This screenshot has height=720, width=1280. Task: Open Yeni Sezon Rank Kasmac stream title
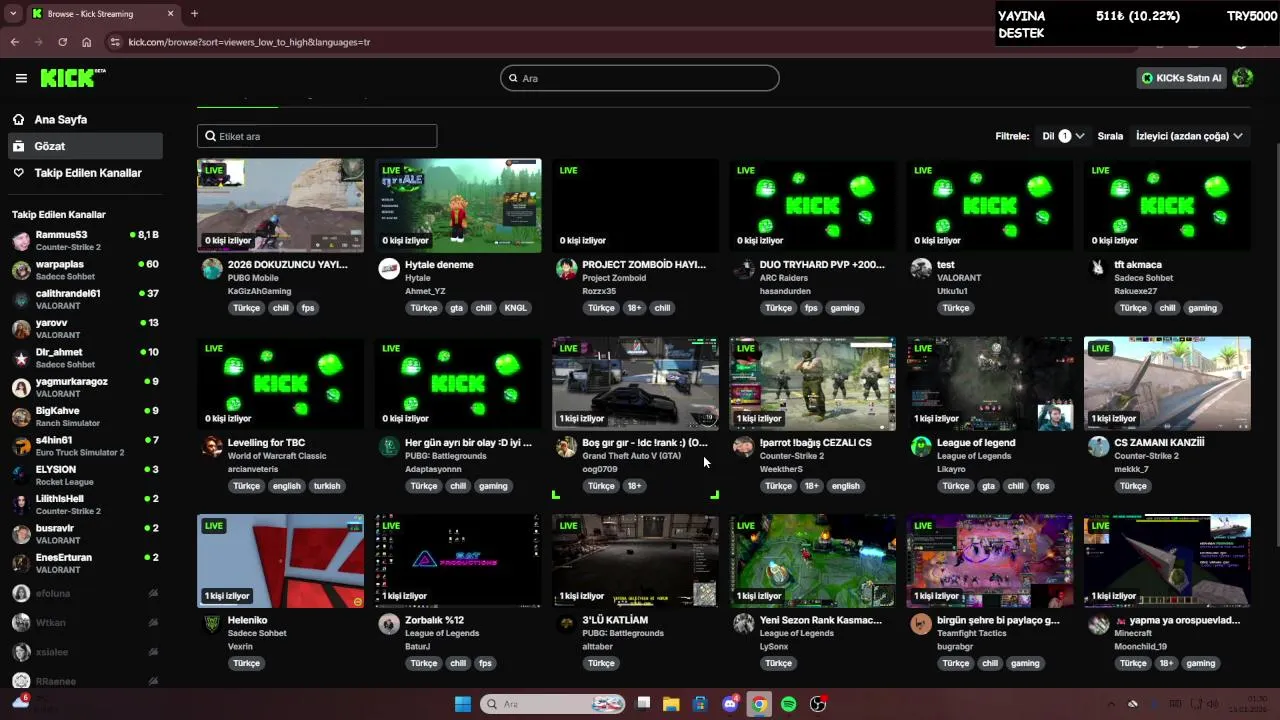pyautogui.click(x=821, y=620)
